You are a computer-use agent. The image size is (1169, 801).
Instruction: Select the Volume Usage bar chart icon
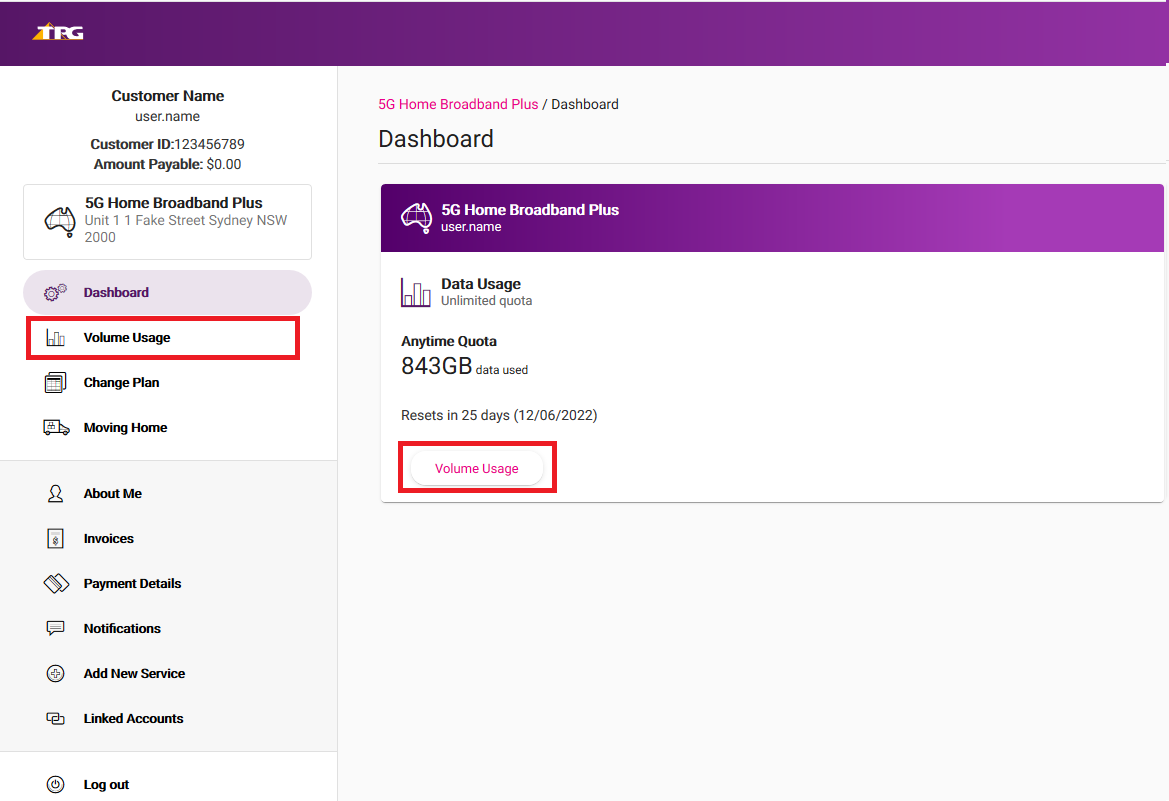(x=55, y=337)
